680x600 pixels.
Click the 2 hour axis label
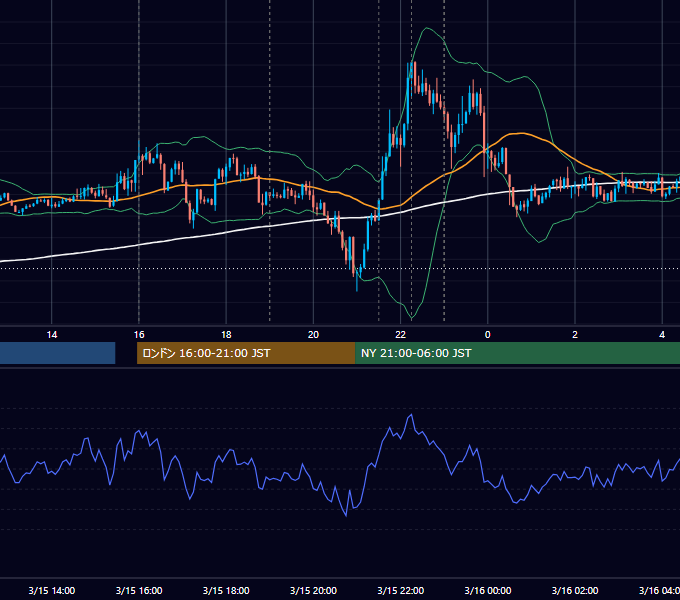[575, 335]
